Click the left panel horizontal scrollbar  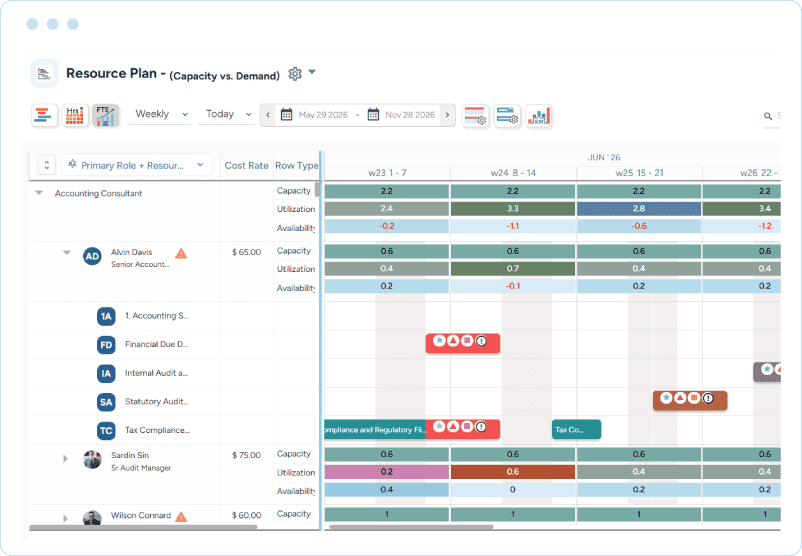pyautogui.click(x=143, y=527)
